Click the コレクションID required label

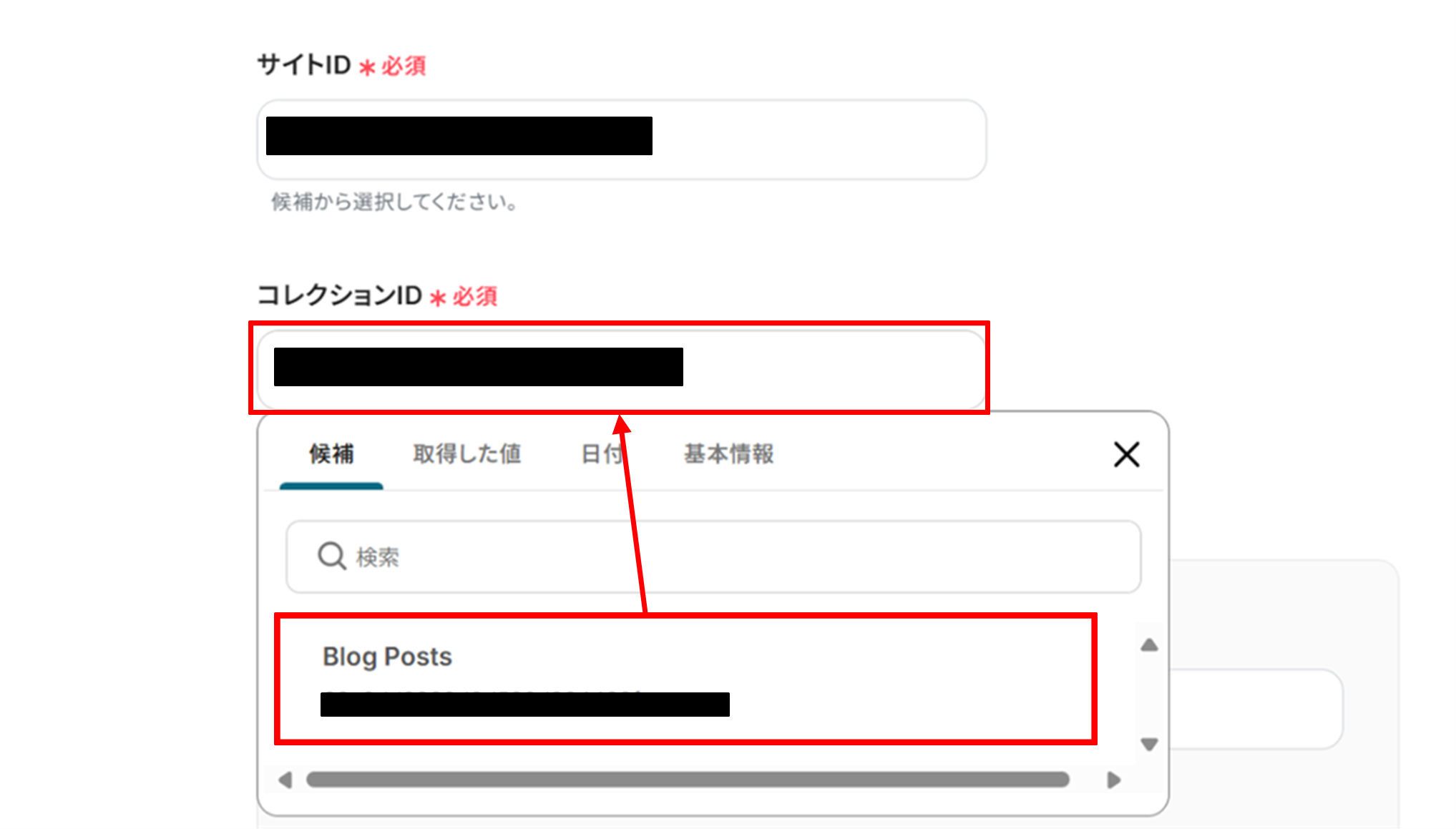[x=377, y=295]
